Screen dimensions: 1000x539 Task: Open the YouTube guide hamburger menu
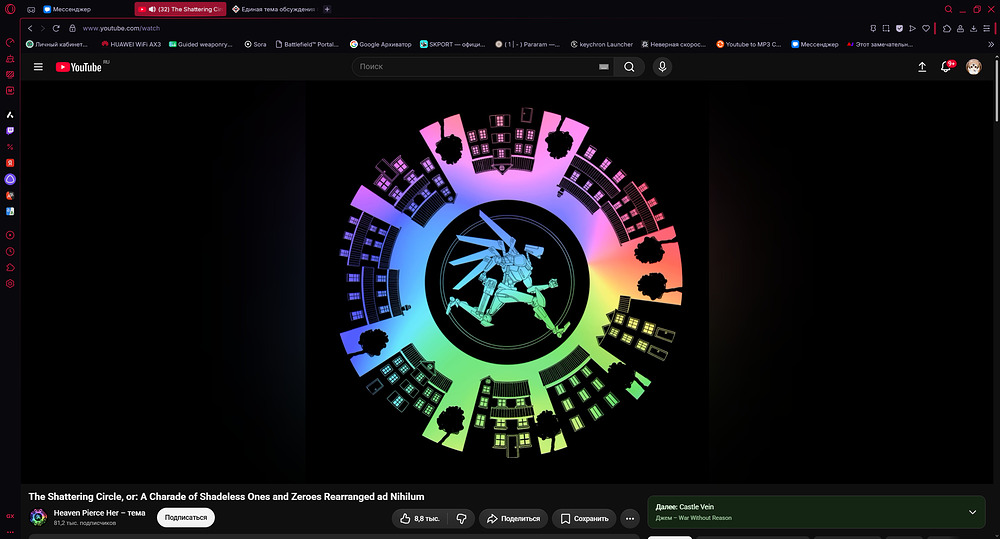[x=38, y=67]
